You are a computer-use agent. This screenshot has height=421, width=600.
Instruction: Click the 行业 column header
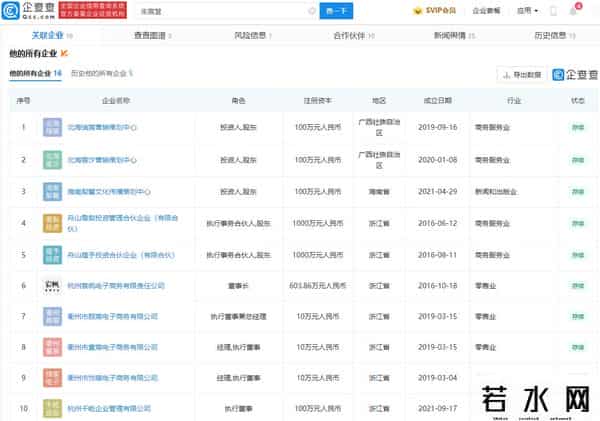tap(514, 101)
